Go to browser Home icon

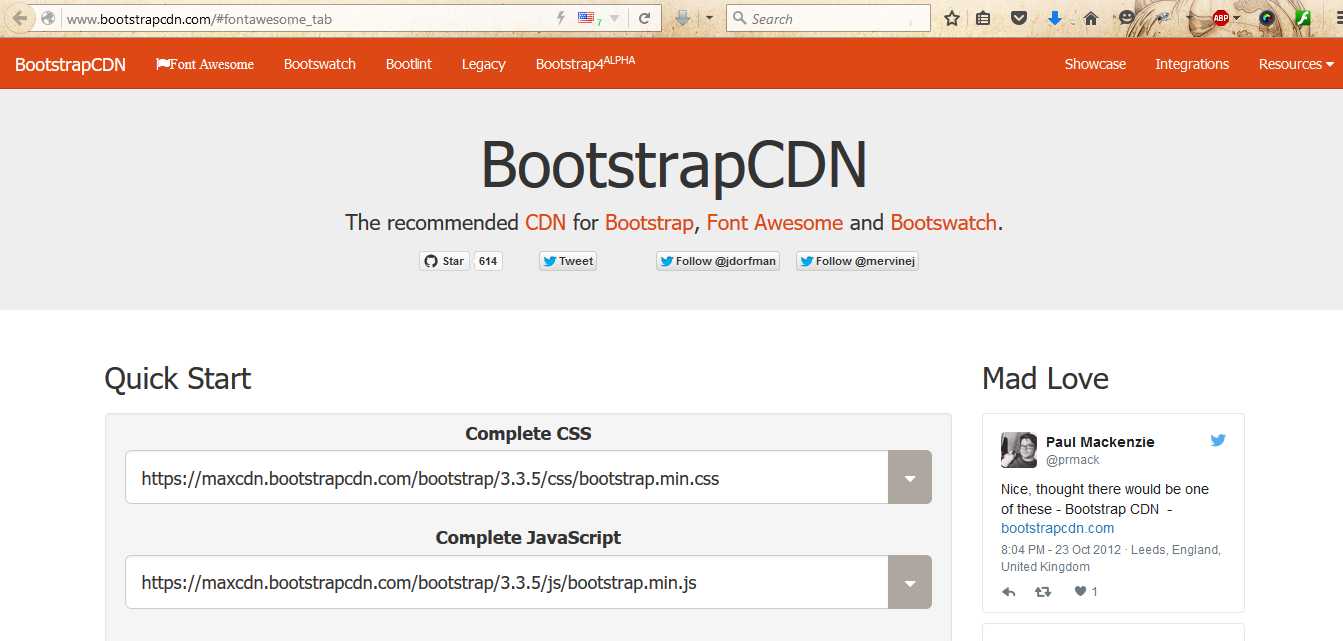(x=1091, y=18)
